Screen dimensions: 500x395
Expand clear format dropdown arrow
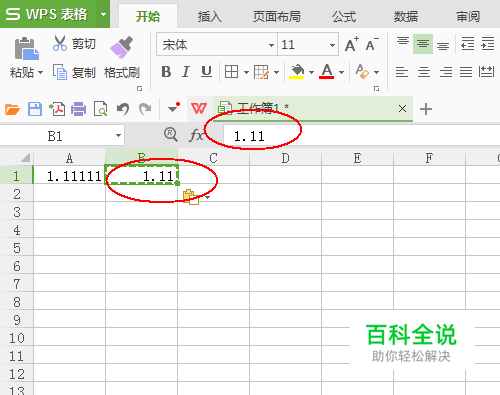coord(376,72)
